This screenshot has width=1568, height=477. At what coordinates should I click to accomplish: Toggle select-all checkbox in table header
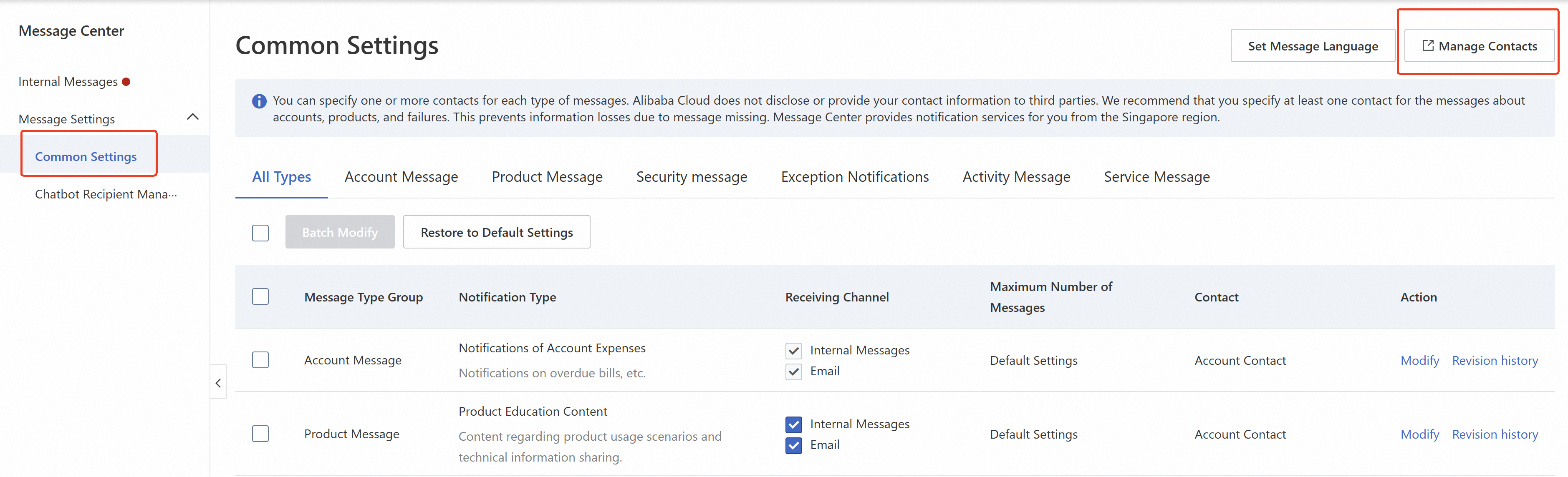click(x=260, y=297)
